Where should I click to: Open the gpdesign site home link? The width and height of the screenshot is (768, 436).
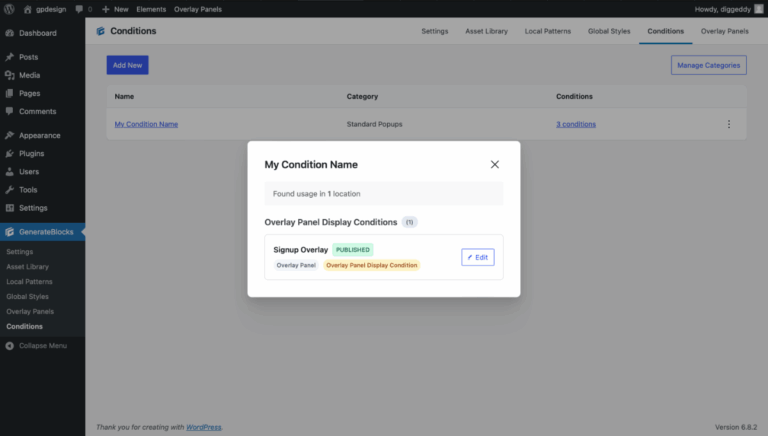pyautogui.click(x=45, y=9)
